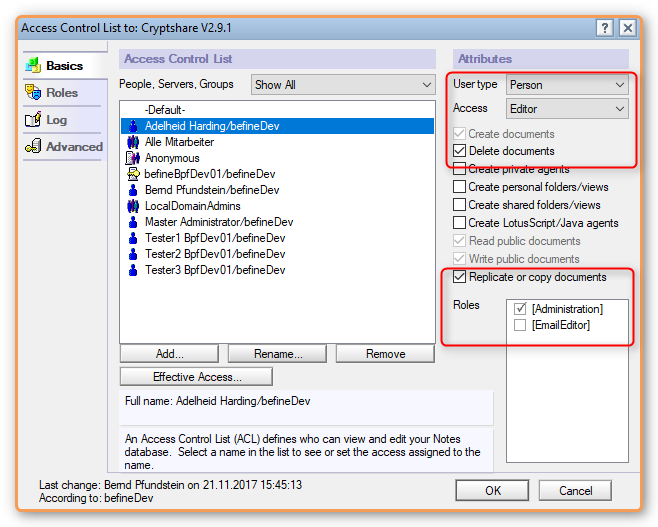The width and height of the screenshot is (658, 527).
Task: Click the Log notebook icon
Action: tap(33, 120)
